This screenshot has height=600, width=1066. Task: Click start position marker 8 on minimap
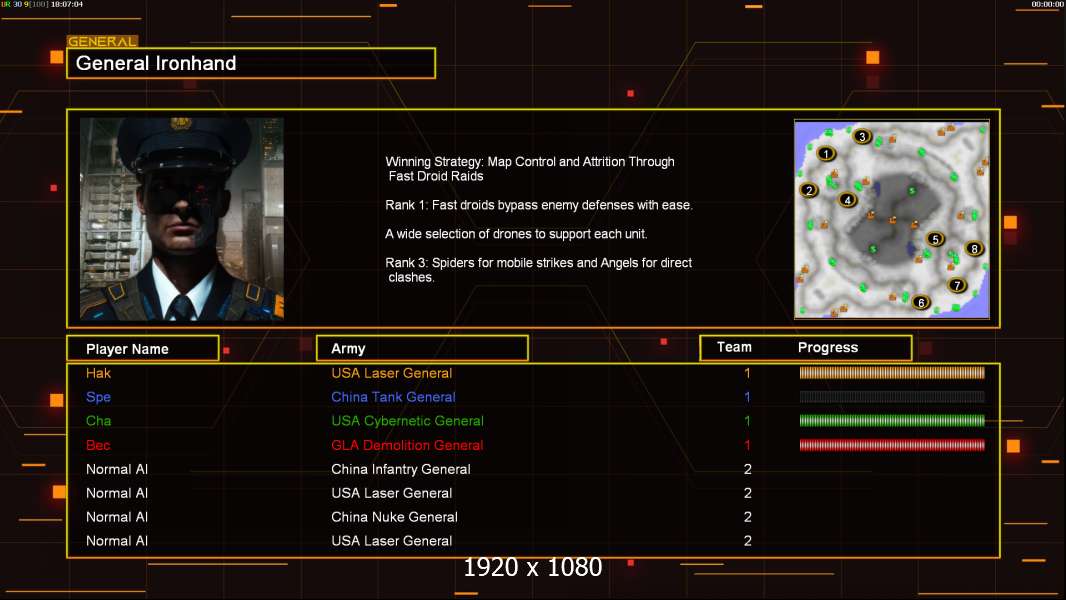(x=974, y=249)
